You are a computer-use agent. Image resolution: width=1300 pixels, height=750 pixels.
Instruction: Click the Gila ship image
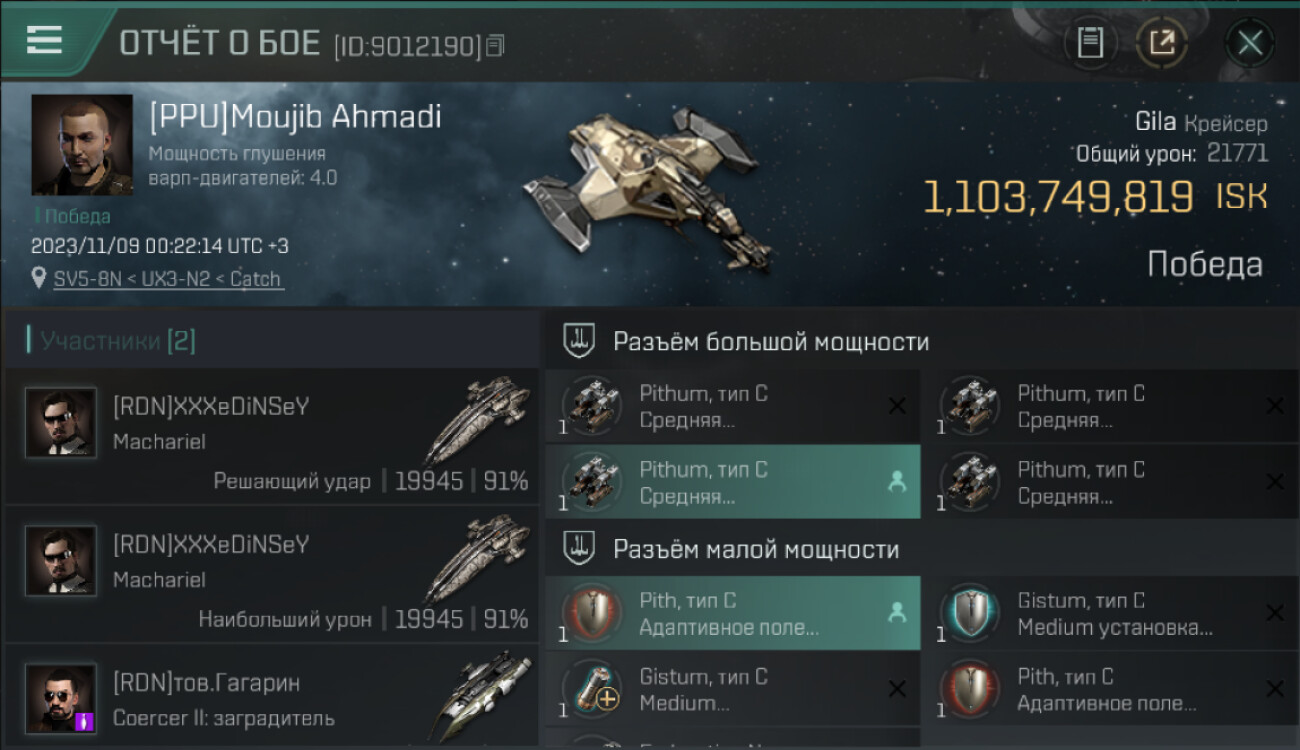648,190
